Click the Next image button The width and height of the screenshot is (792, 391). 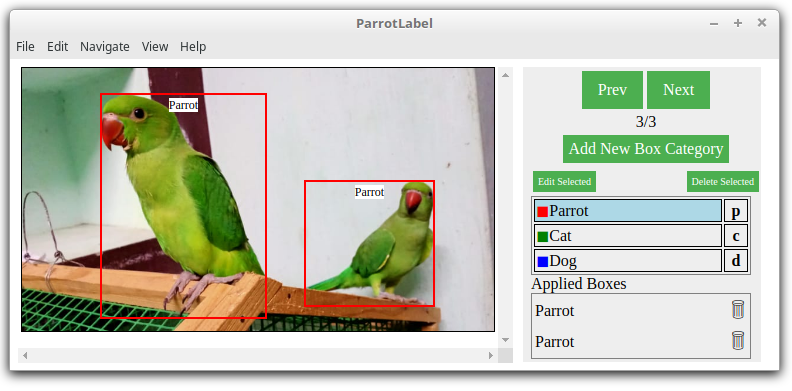[678, 90]
